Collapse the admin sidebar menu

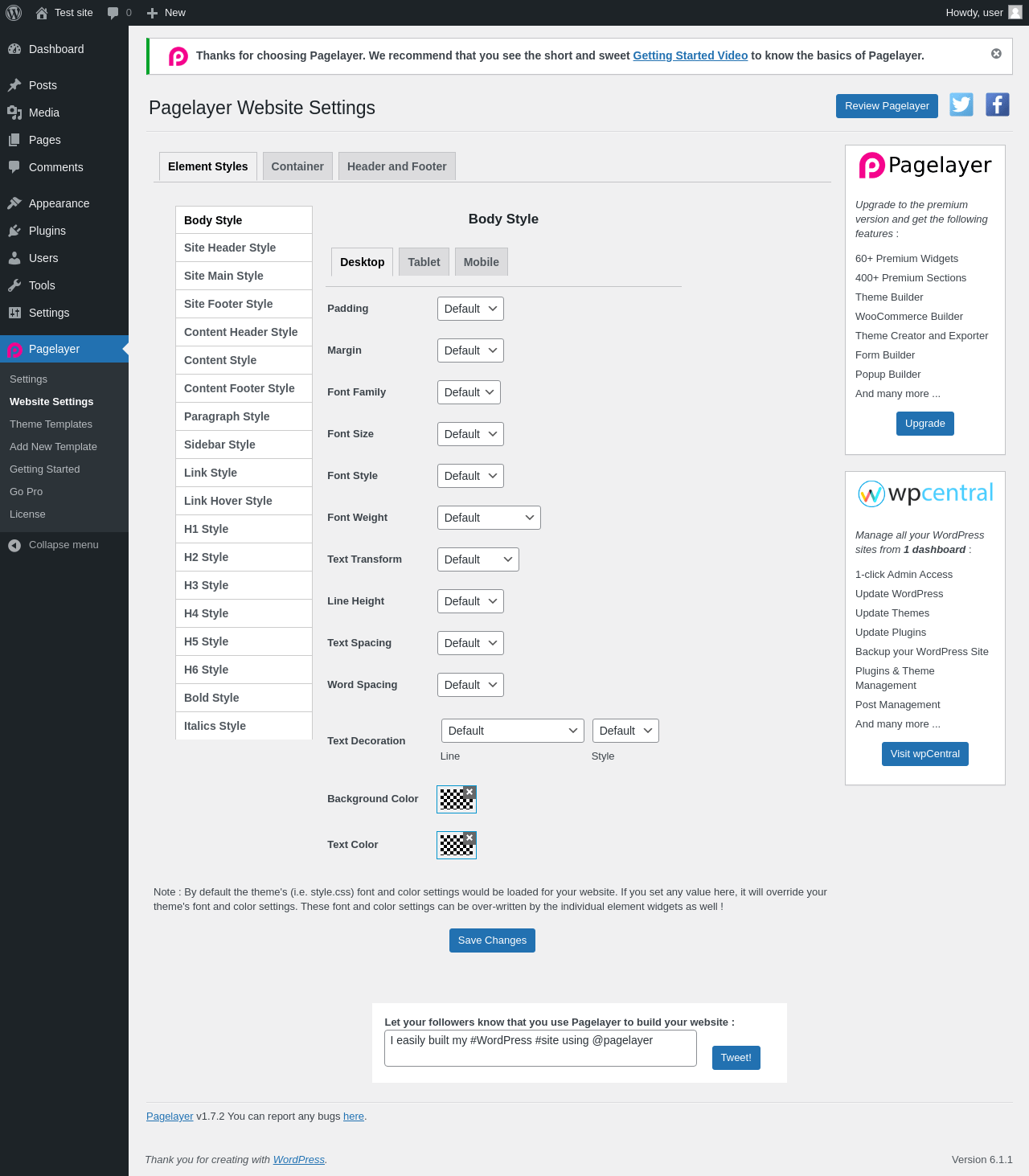(x=54, y=545)
